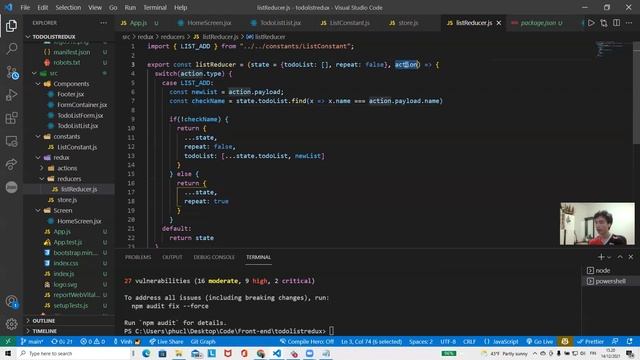Open editor More Actions ellipsis
This screenshot has height=360, width=640.
click(x=629, y=23)
